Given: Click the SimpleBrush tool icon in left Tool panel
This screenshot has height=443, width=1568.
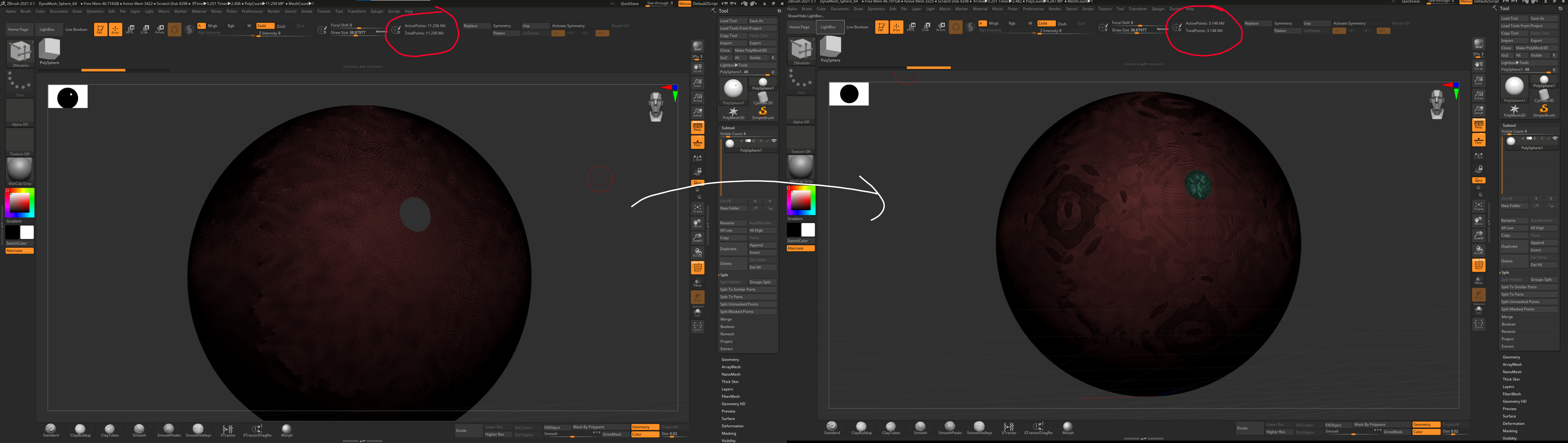Looking at the screenshot, I should coord(763,113).
